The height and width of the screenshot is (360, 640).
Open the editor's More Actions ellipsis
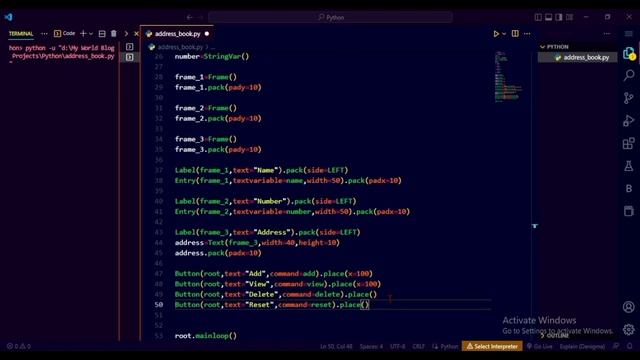coord(527,33)
